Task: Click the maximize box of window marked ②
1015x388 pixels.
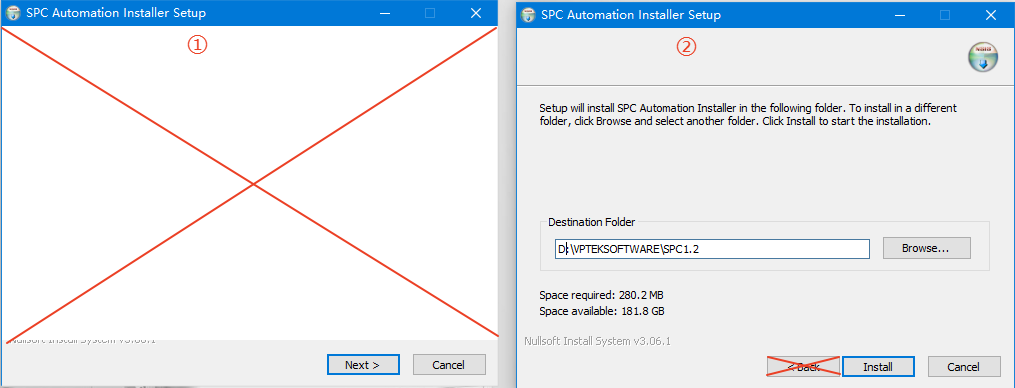Action: click(945, 14)
